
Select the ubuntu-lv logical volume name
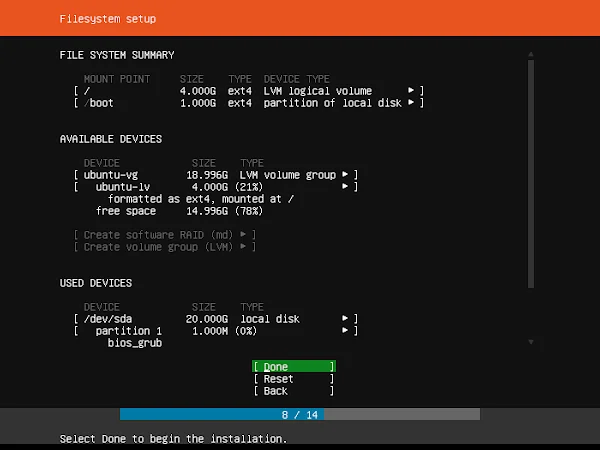[x=122, y=187]
